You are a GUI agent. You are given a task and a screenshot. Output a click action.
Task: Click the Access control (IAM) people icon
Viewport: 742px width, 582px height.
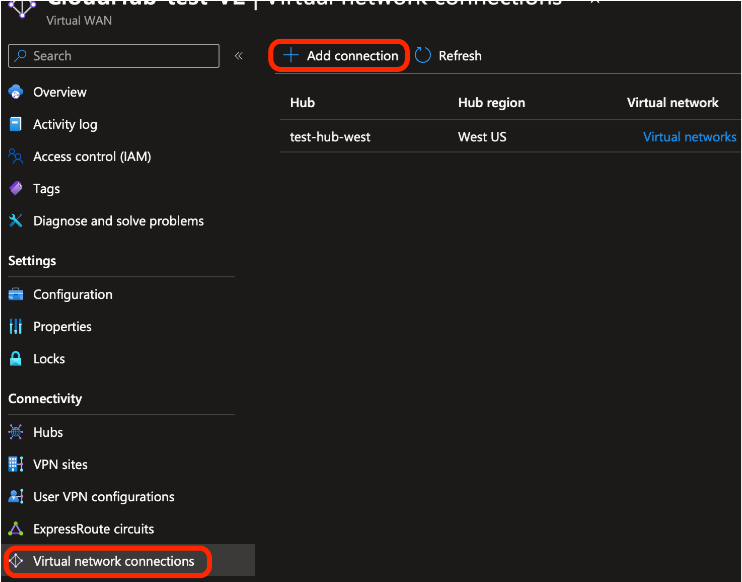tap(15, 157)
